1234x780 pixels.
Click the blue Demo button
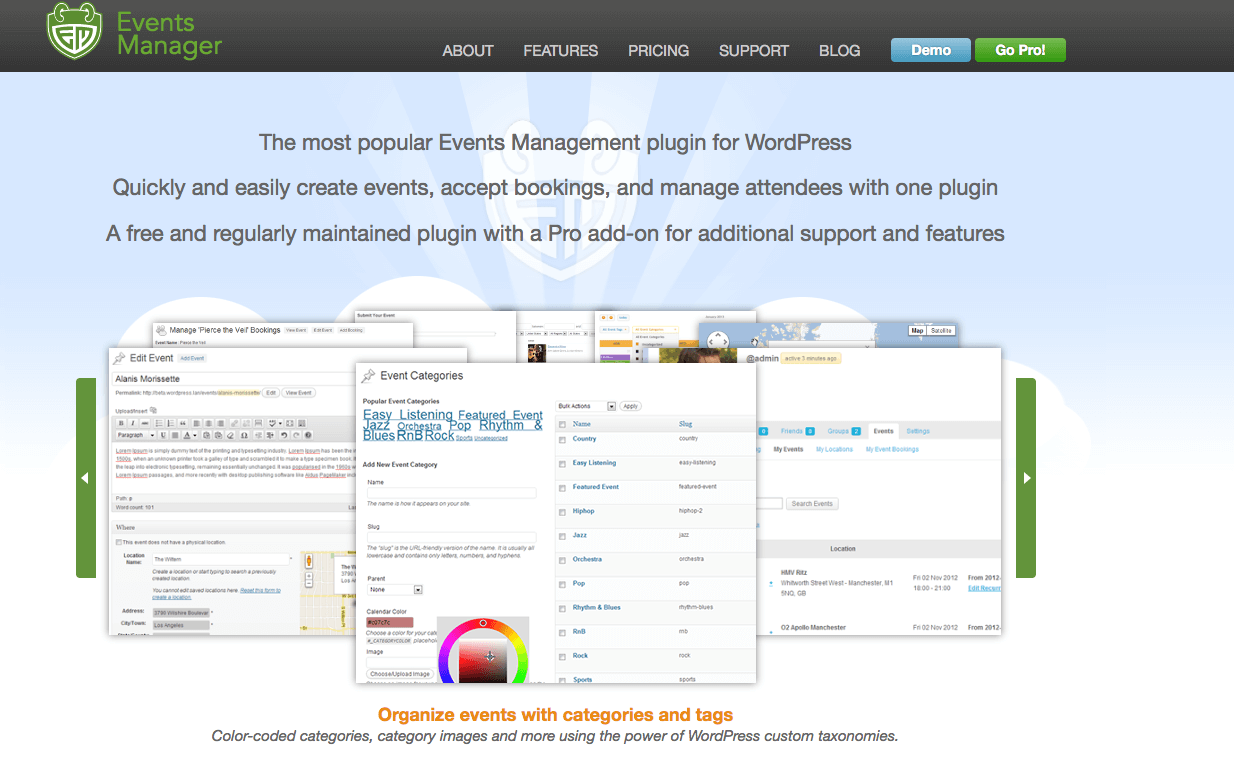[931, 50]
